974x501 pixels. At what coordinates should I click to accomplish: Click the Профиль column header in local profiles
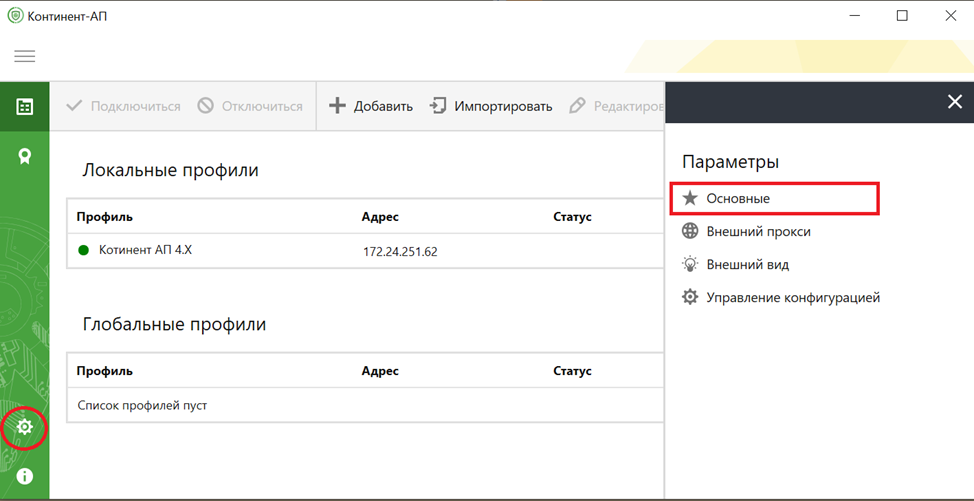(104, 217)
